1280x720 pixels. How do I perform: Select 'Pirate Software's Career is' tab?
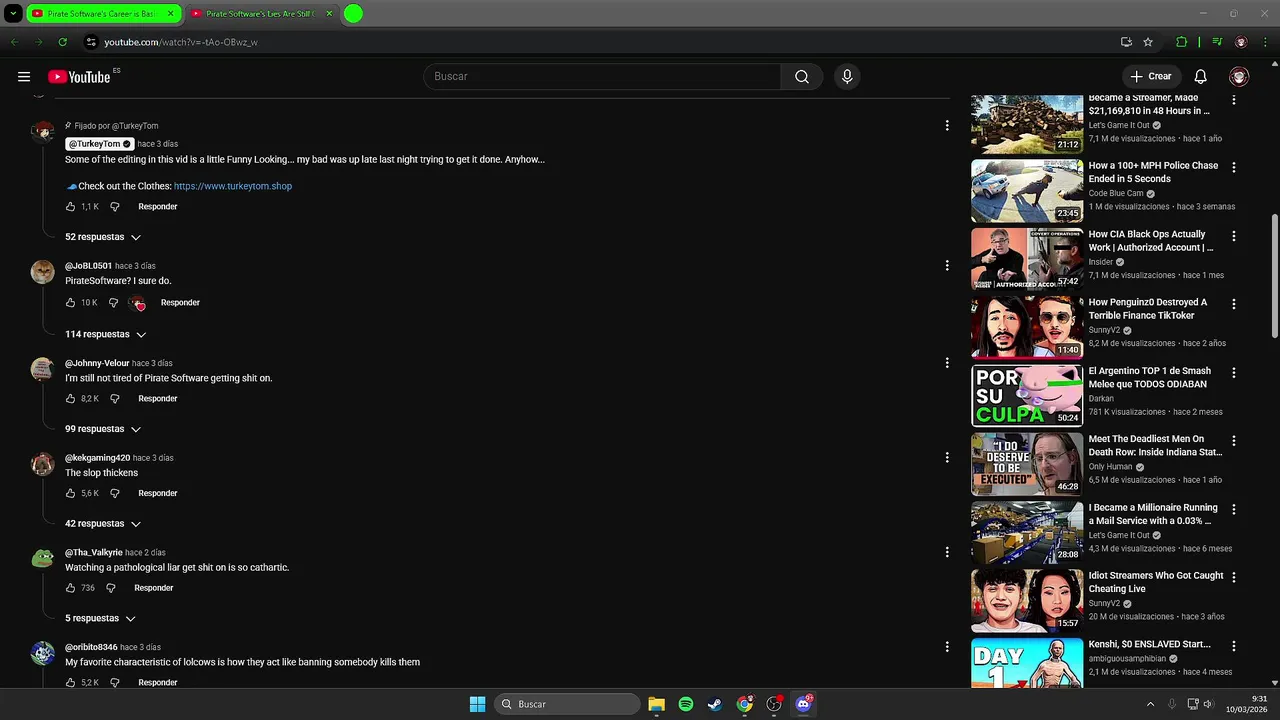pyautogui.click(x=104, y=14)
